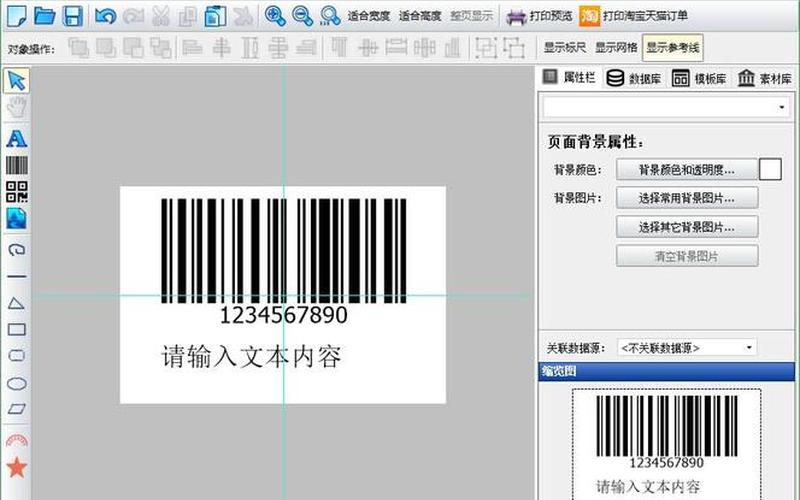Select the insert image tool
The width and height of the screenshot is (800, 500).
coord(16,218)
